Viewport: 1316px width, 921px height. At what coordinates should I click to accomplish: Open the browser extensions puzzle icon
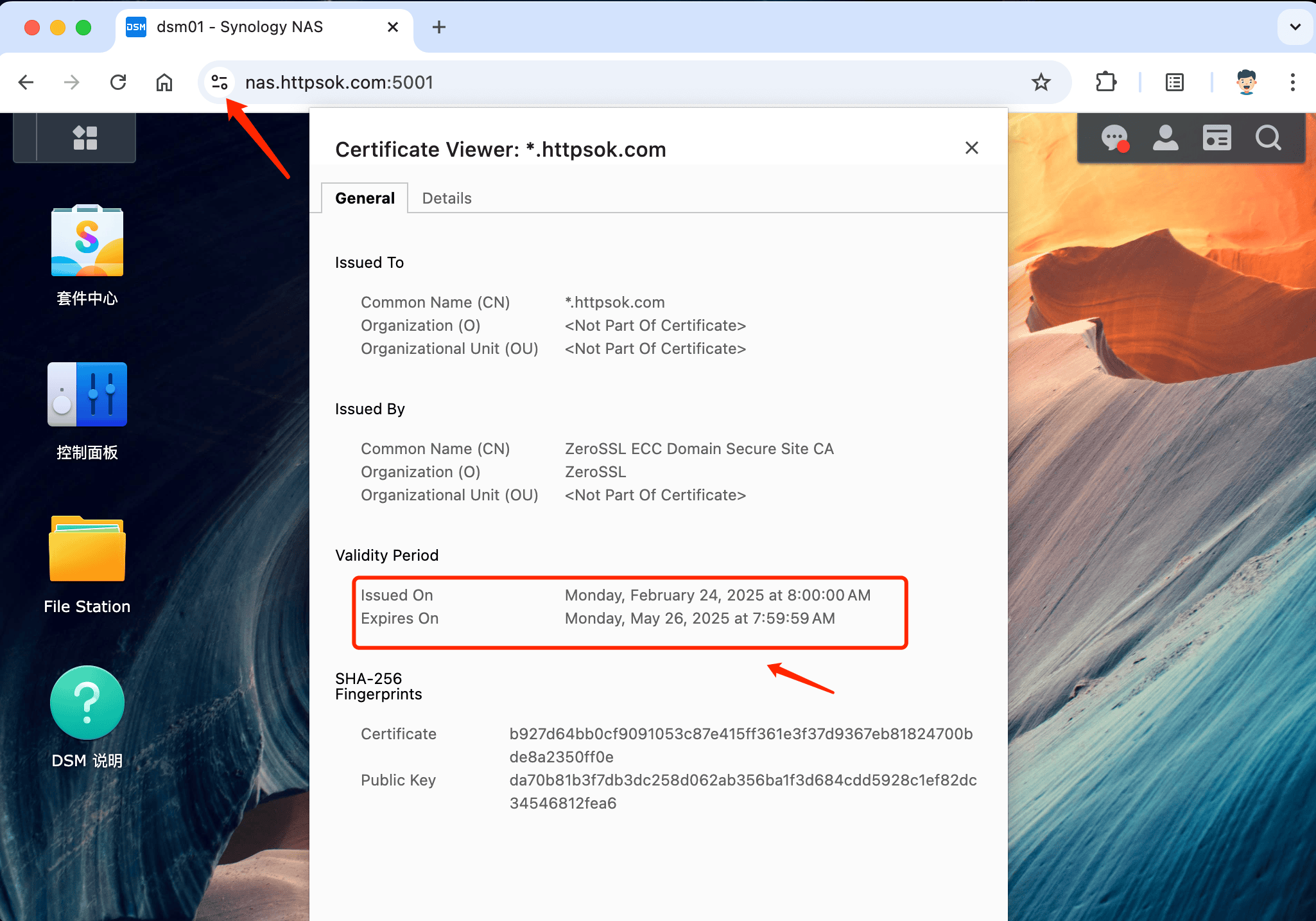(1105, 82)
